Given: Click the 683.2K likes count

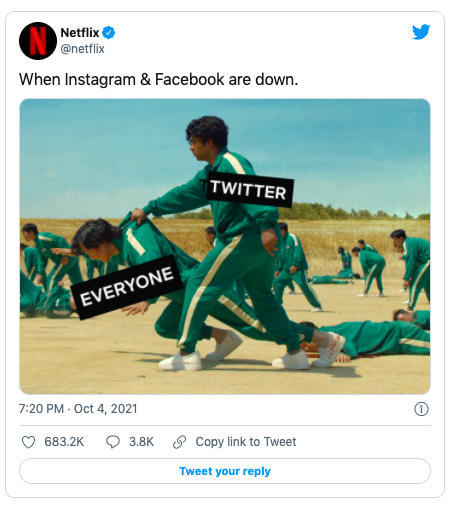Looking at the screenshot, I should pyautogui.click(x=64, y=442).
